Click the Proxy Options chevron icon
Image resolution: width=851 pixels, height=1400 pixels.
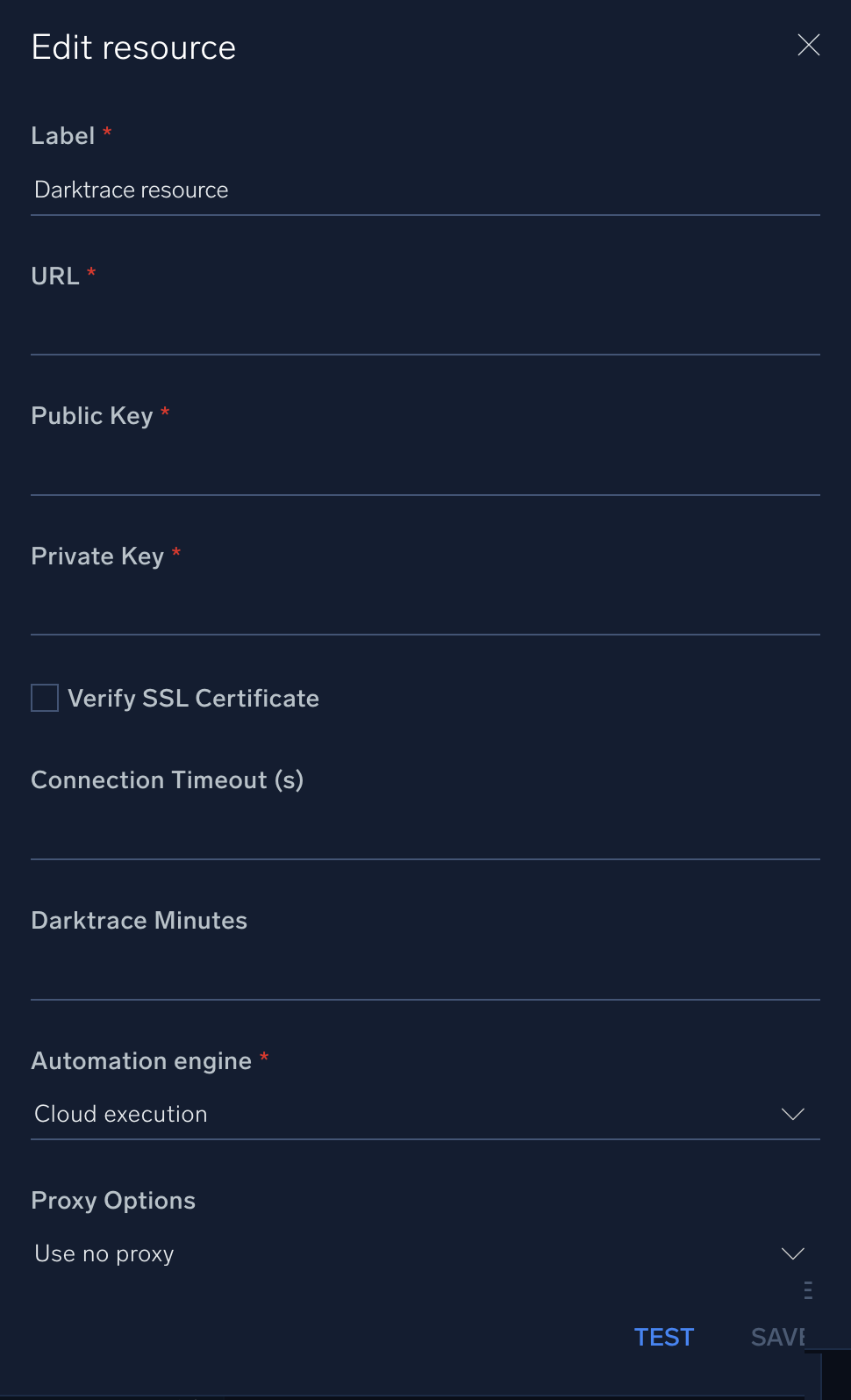point(792,1253)
